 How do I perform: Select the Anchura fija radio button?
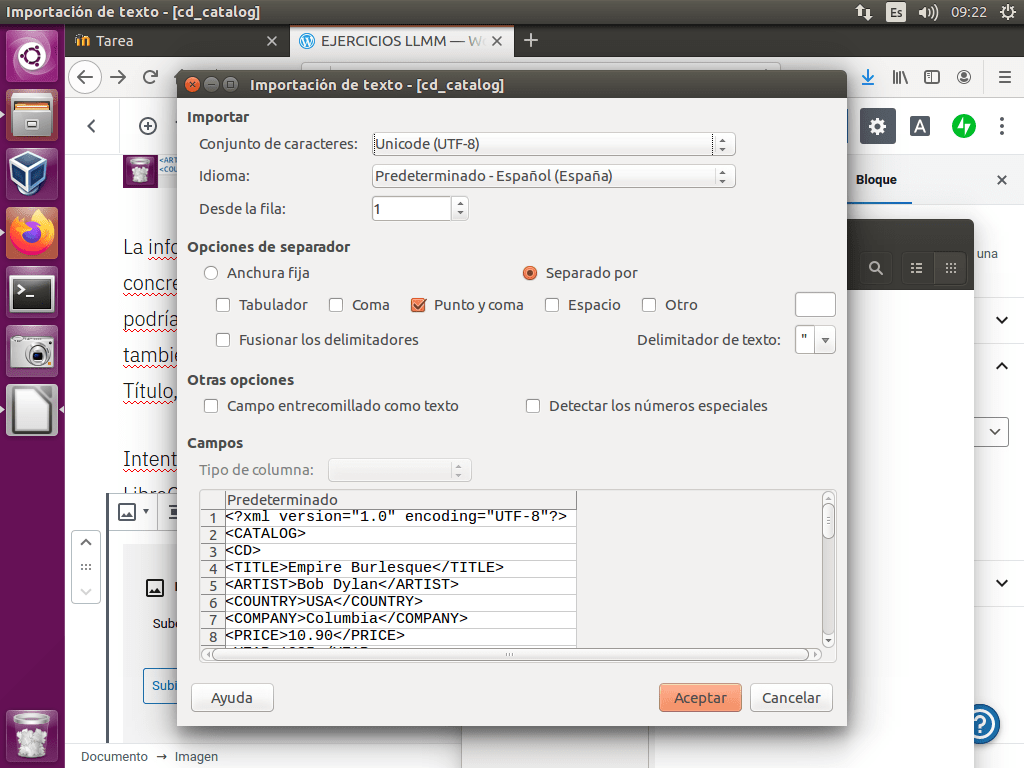[x=211, y=273]
